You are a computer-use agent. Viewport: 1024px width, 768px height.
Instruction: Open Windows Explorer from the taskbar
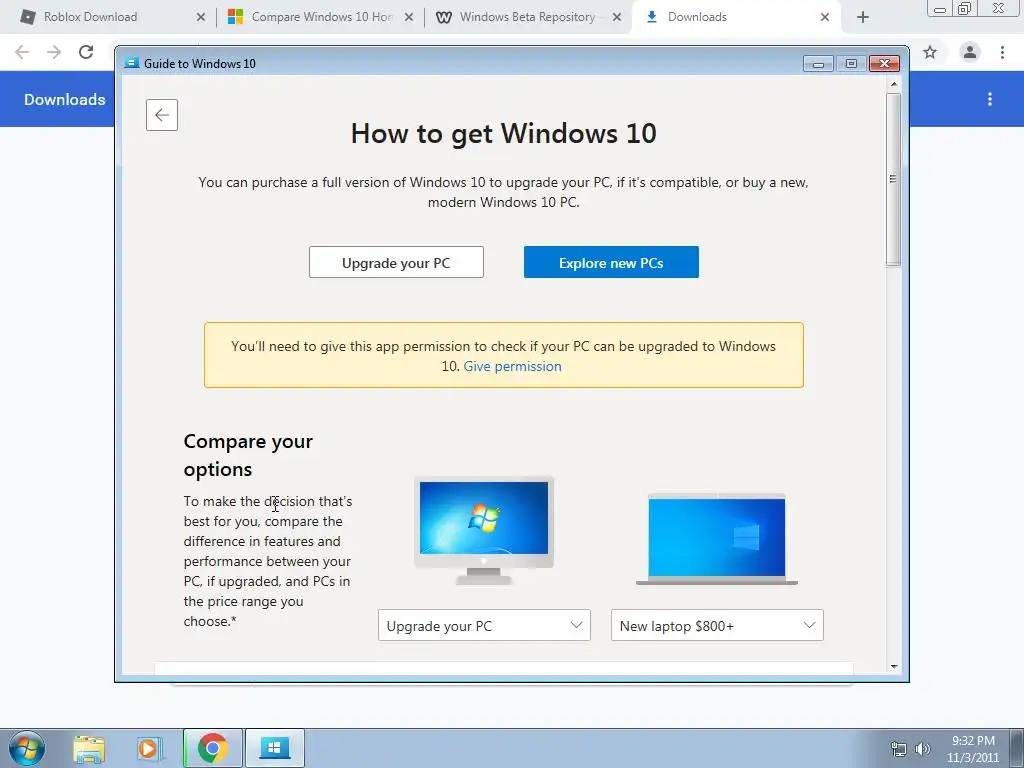point(89,748)
